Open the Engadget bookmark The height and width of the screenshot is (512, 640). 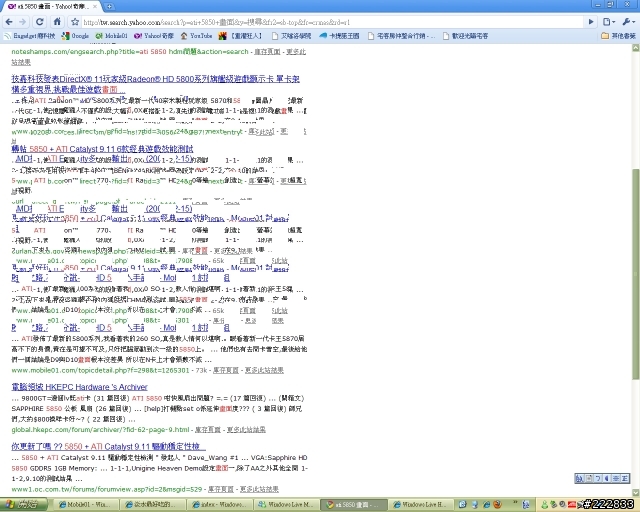pos(29,36)
